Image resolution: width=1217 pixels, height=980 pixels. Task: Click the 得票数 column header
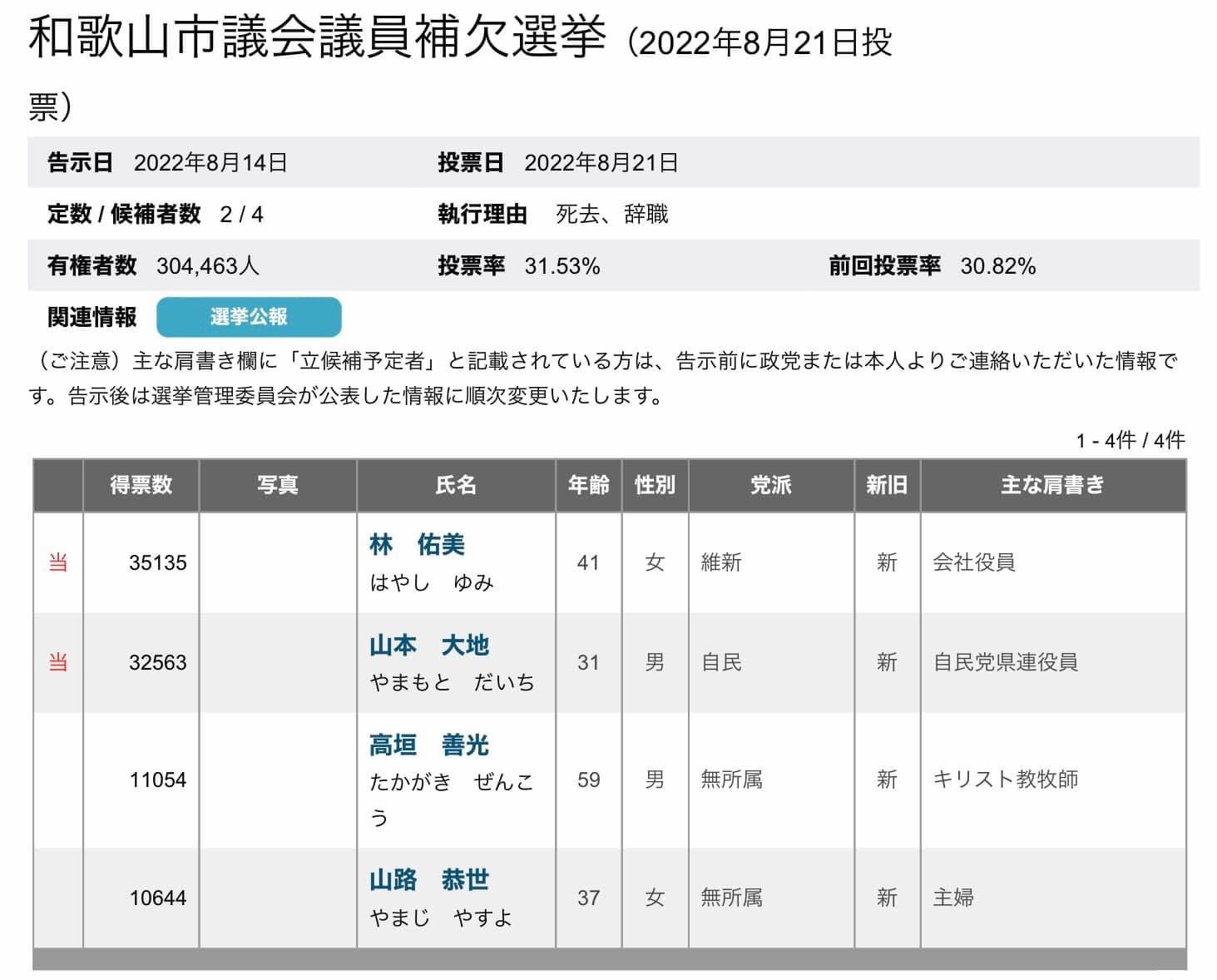point(141,485)
